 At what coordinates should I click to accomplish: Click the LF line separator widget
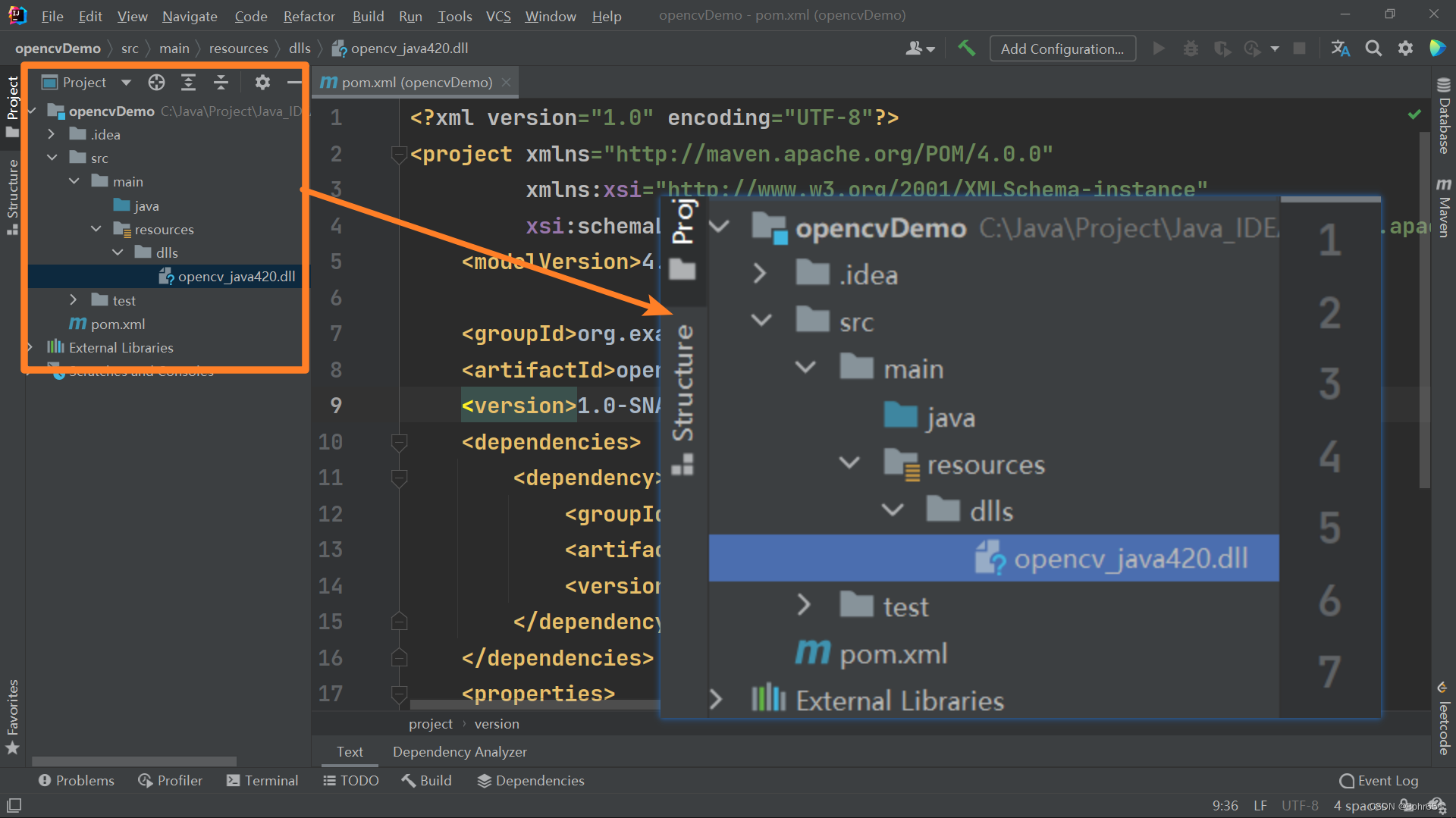pyautogui.click(x=1260, y=806)
